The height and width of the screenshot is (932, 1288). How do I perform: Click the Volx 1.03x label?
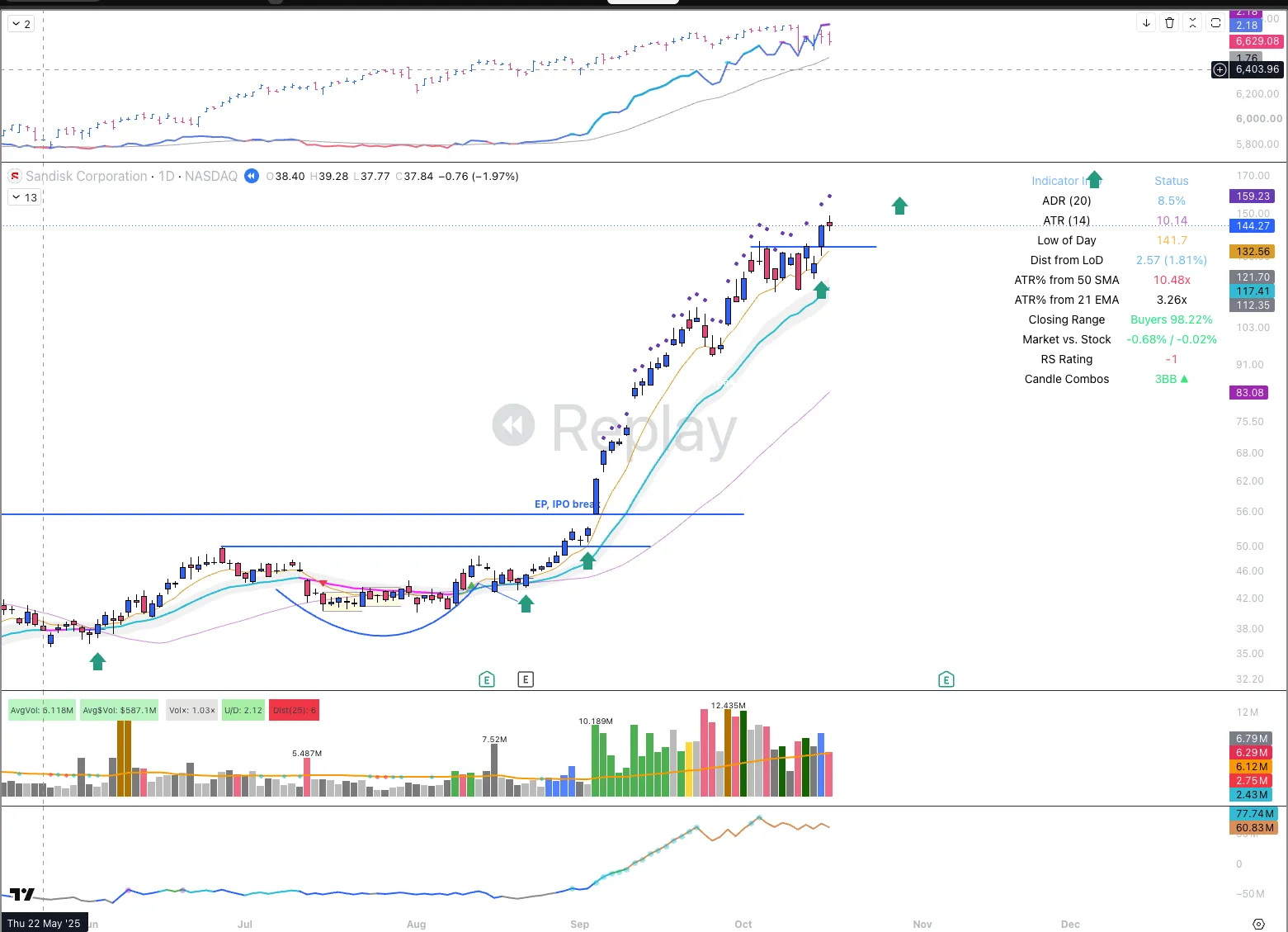(192, 710)
